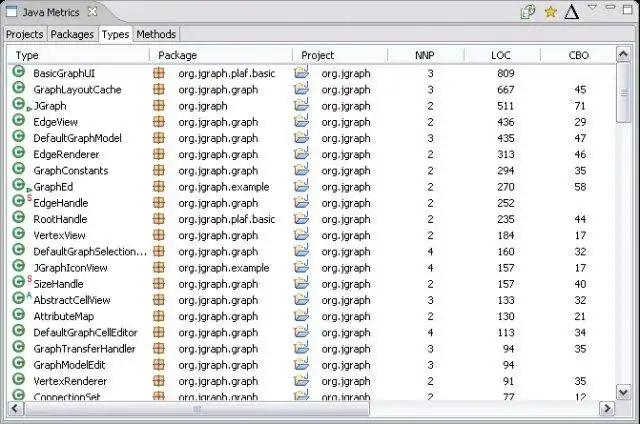The height and width of the screenshot is (424, 640).
Task: Click CBO value 71 for JGraph
Action: pyautogui.click(x=580, y=106)
